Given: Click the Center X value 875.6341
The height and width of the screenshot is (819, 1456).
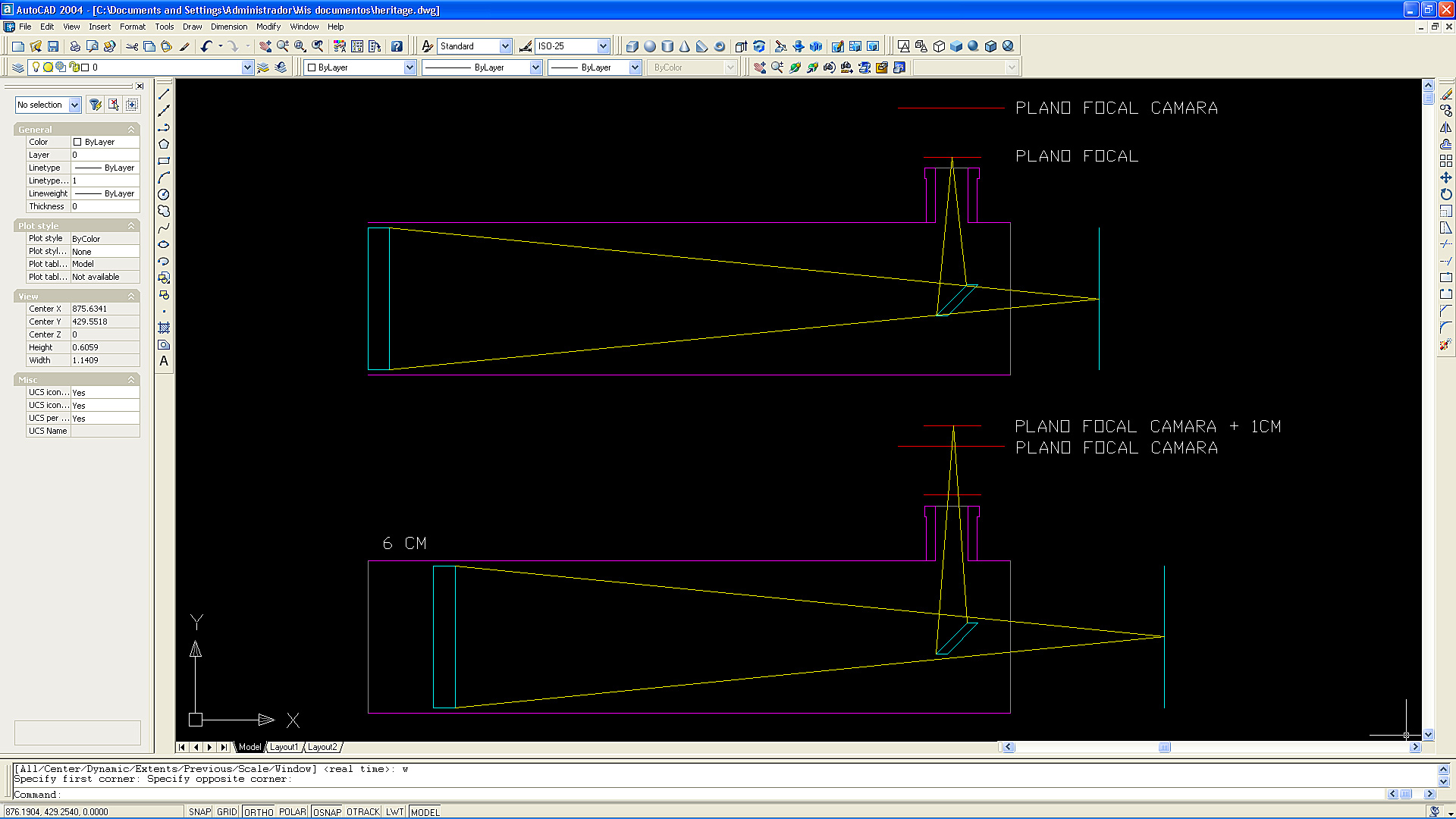Looking at the screenshot, I should (x=105, y=309).
